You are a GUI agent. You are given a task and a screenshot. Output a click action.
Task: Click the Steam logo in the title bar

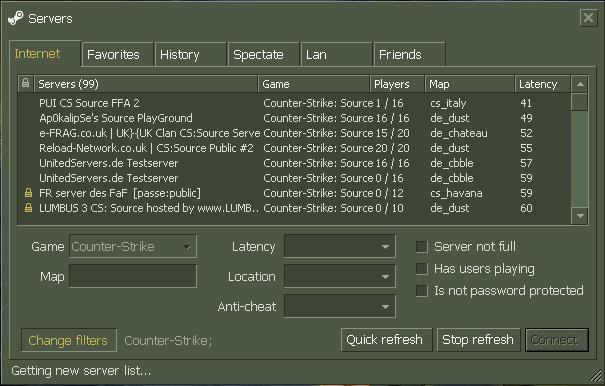pos(16,18)
